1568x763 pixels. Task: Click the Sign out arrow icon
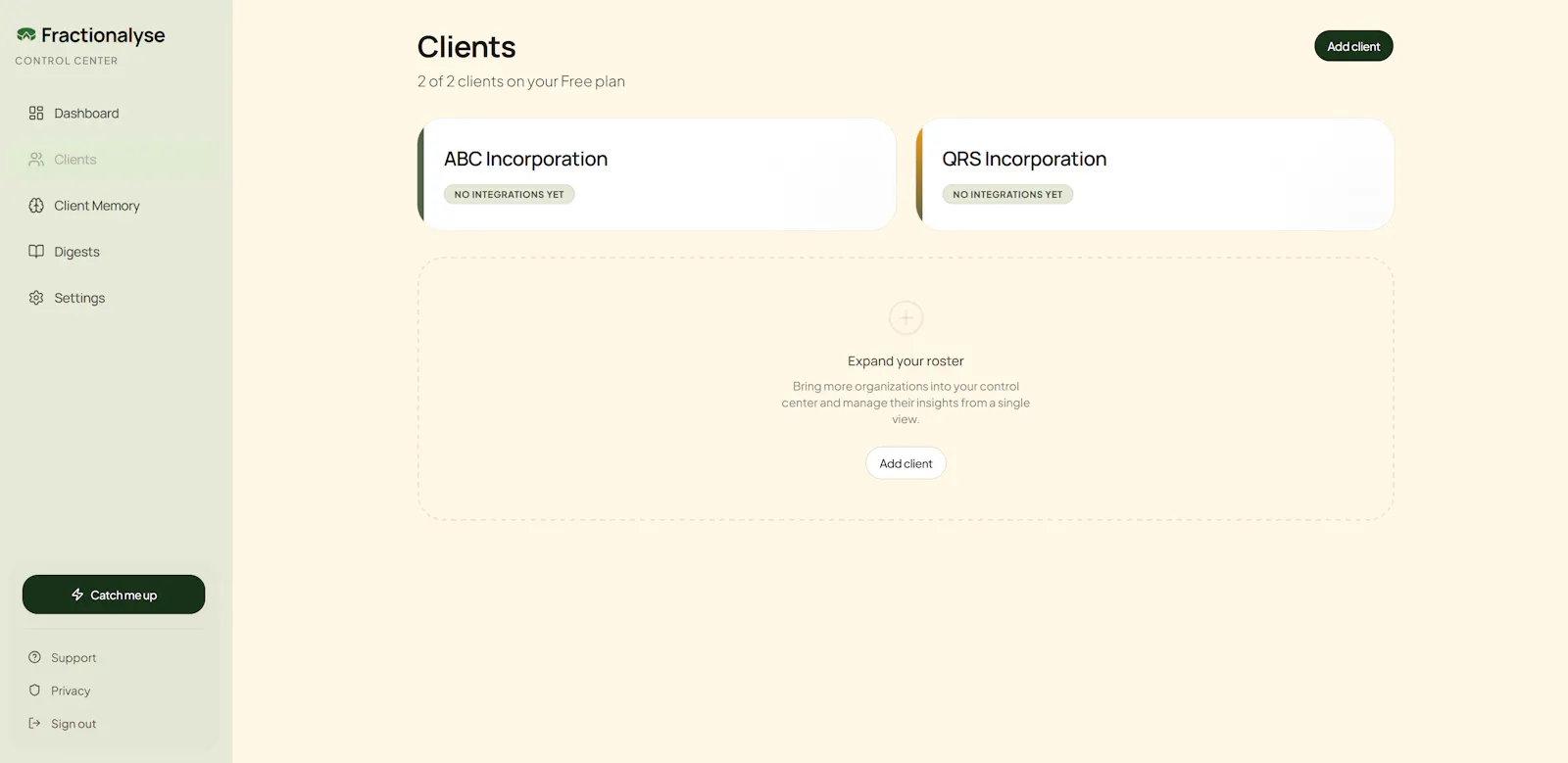34,724
